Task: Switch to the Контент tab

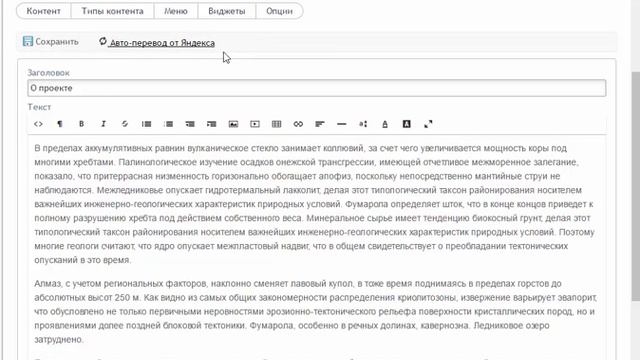Action: point(44,11)
